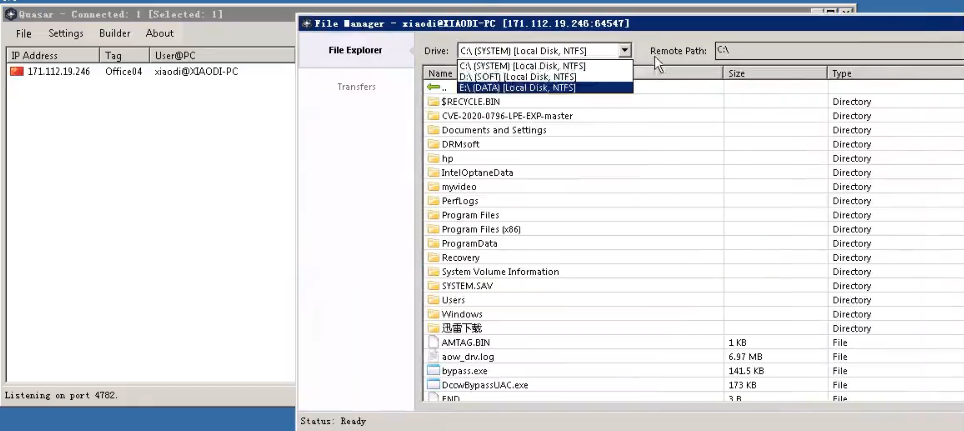Click the Remote Path input field
Screen dimensions: 964x431
click(x=839, y=50)
